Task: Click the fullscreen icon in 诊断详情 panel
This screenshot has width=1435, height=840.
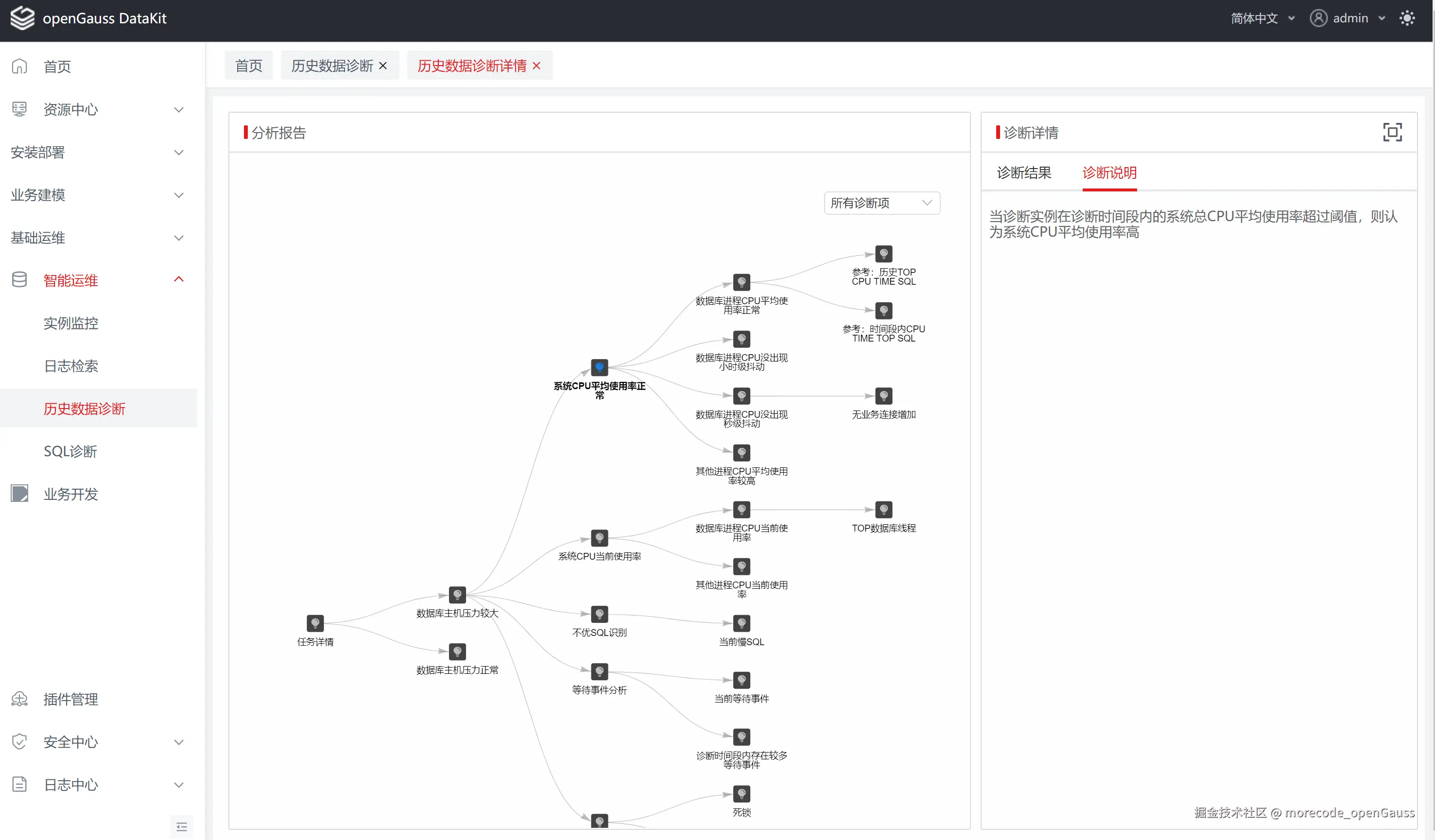Action: (x=1392, y=132)
